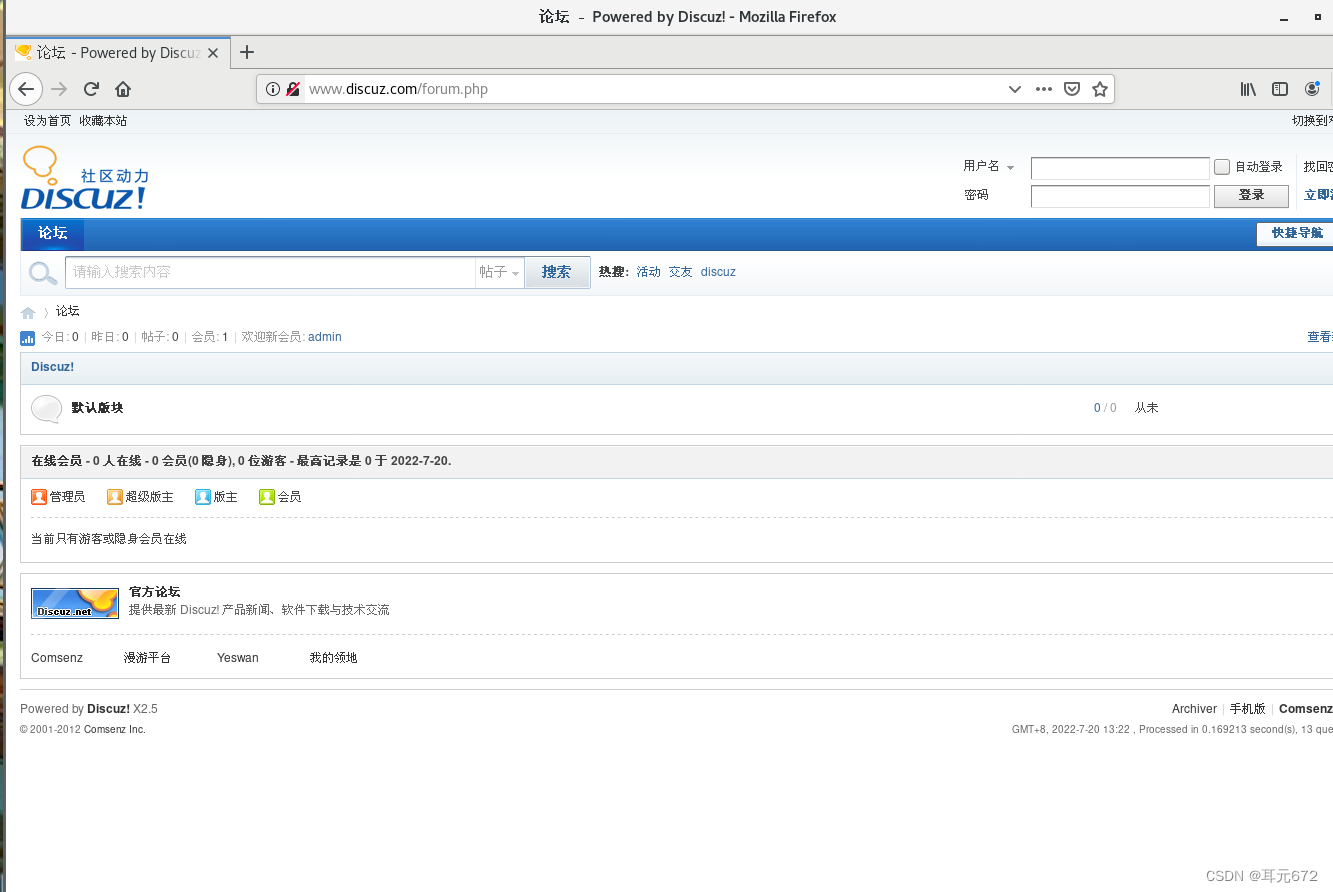Click the forum search box 请输入搜索内容

click(270, 272)
